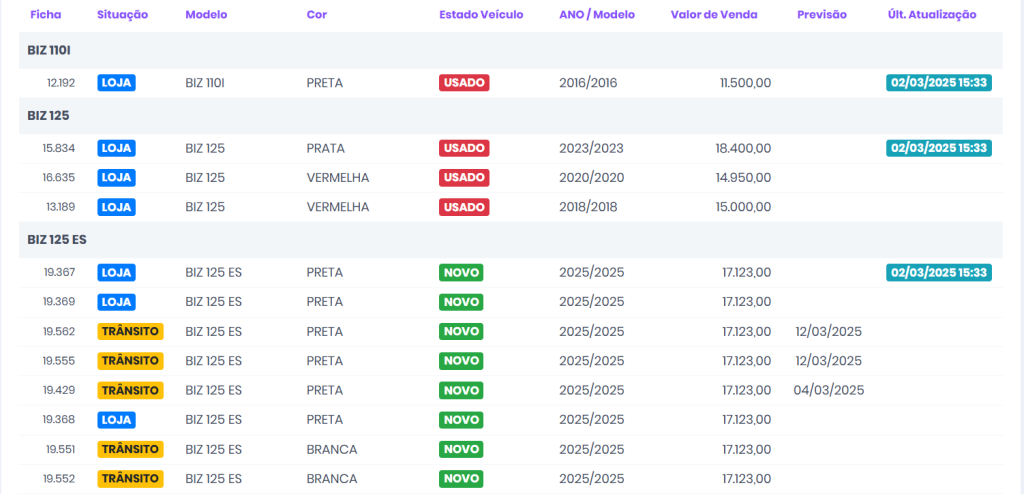The image size is (1024, 494).
Task: Sort by Valor de Venda column
Action: point(714,15)
